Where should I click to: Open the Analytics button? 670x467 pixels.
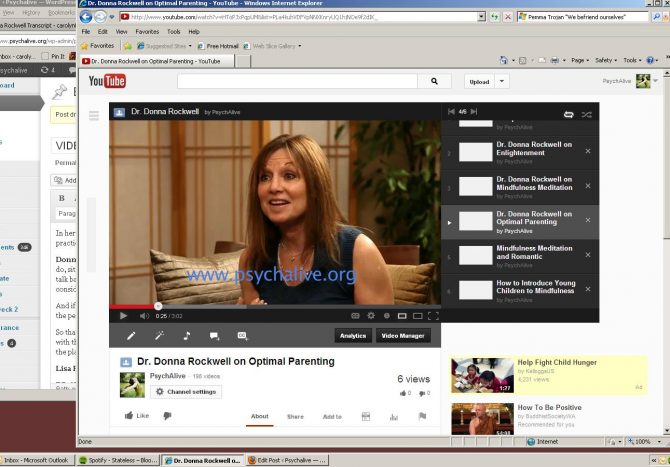[x=353, y=336]
